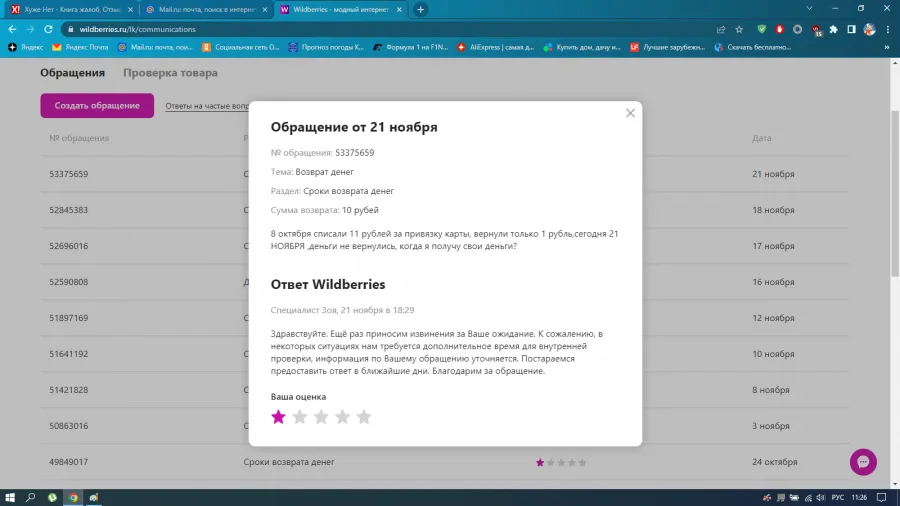The height and width of the screenshot is (506, 900).
Task: Open the Windows notification center
Action: pyautogui.click(x=882, y=497)
